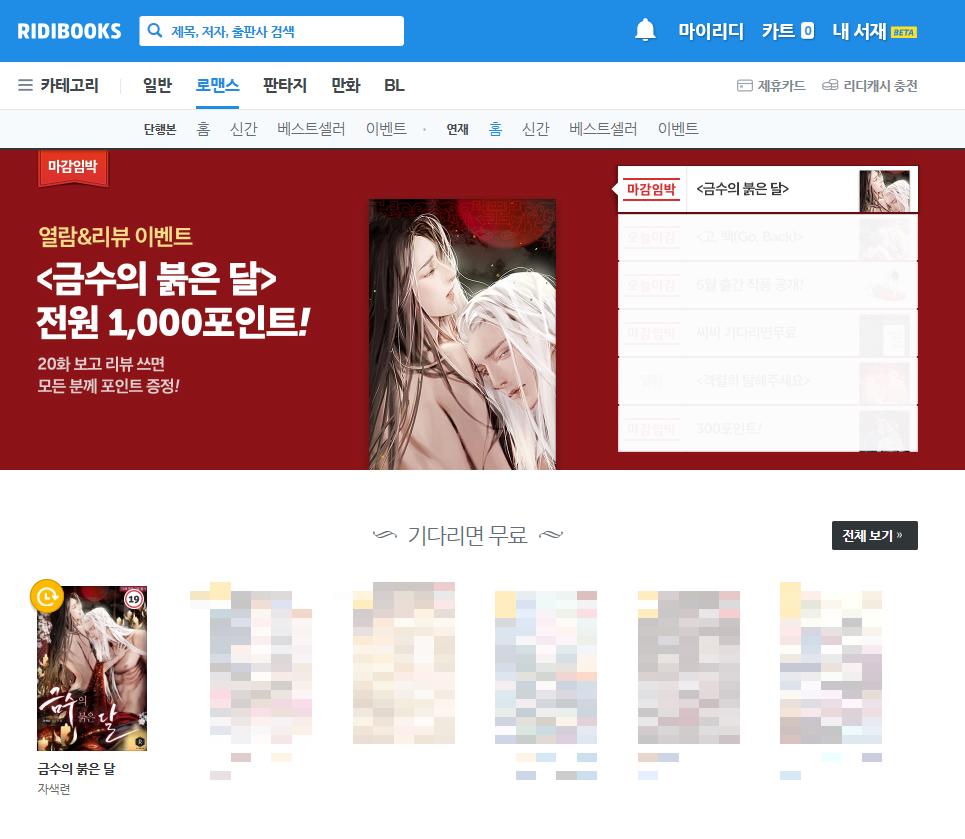
Task: Open 연재 베스트셀러 list
Action: tap(603, 129)
